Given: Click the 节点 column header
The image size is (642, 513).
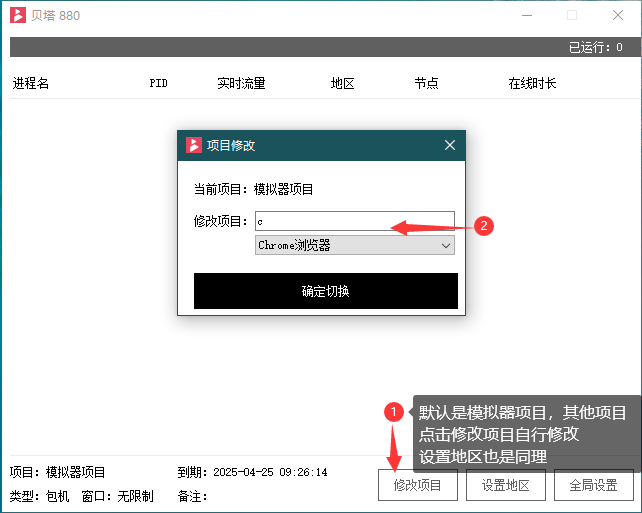Looking at the screenshot, I should (426, 84).
